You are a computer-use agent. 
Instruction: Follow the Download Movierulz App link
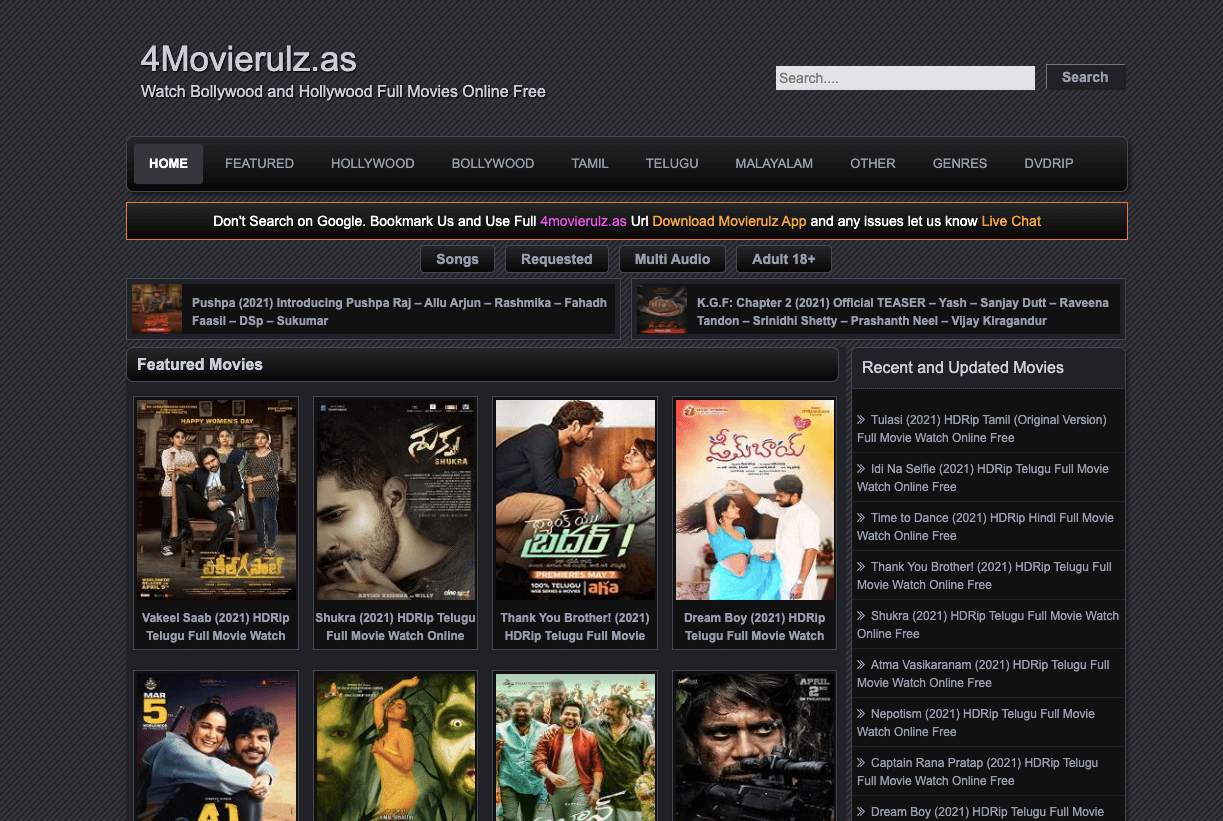[729, 221]
